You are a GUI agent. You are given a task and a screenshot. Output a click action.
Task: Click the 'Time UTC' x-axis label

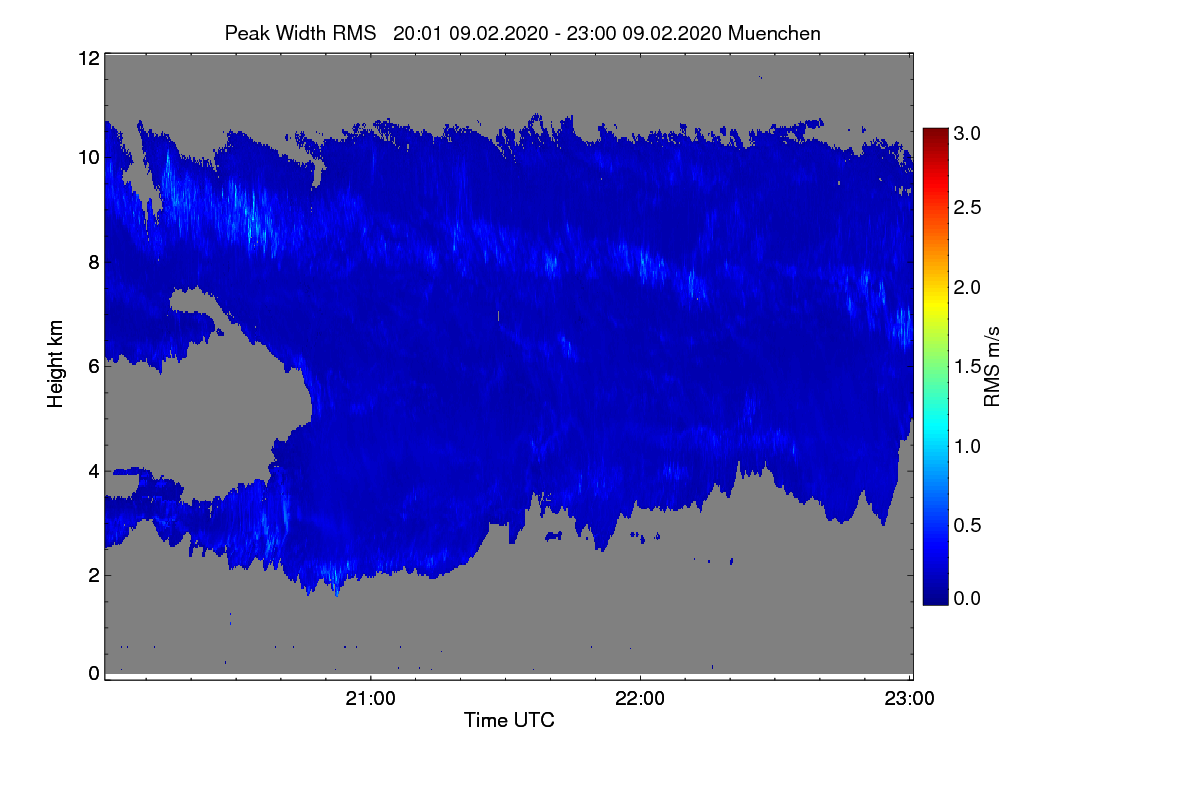tap(509, 719)
